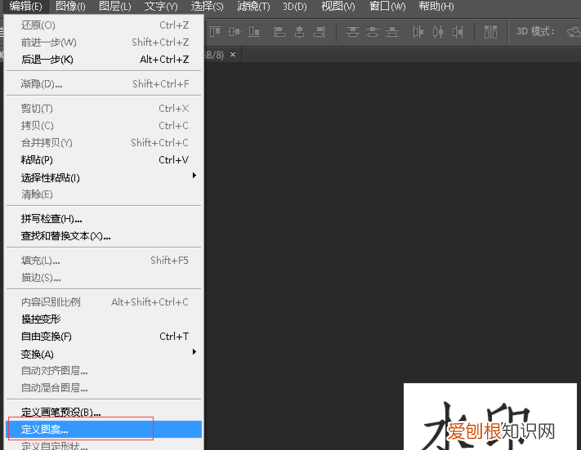Choose 定义图案 from the edit menu

click(104, 429)
